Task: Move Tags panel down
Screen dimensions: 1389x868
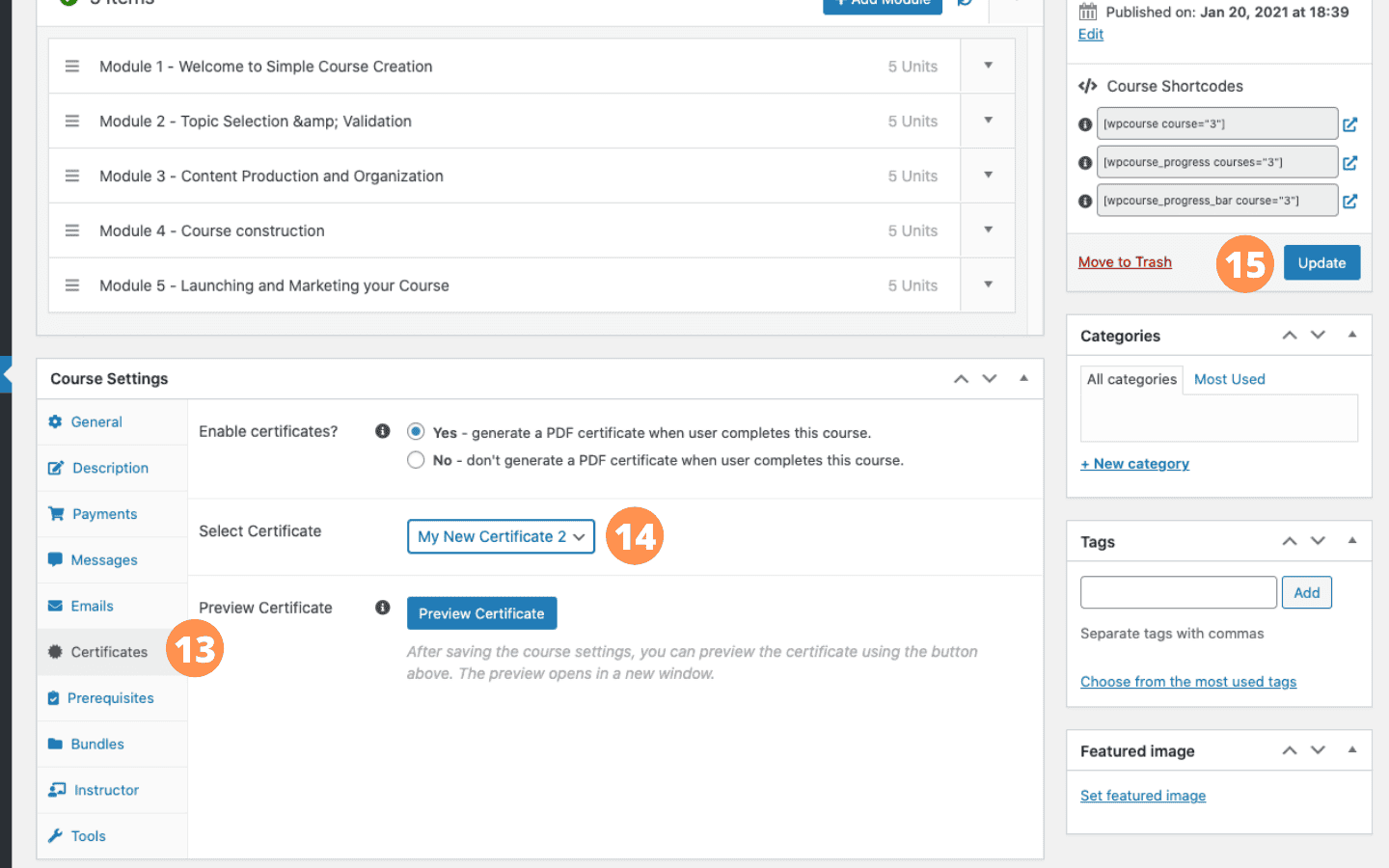Action: [x=1319, y=541]
